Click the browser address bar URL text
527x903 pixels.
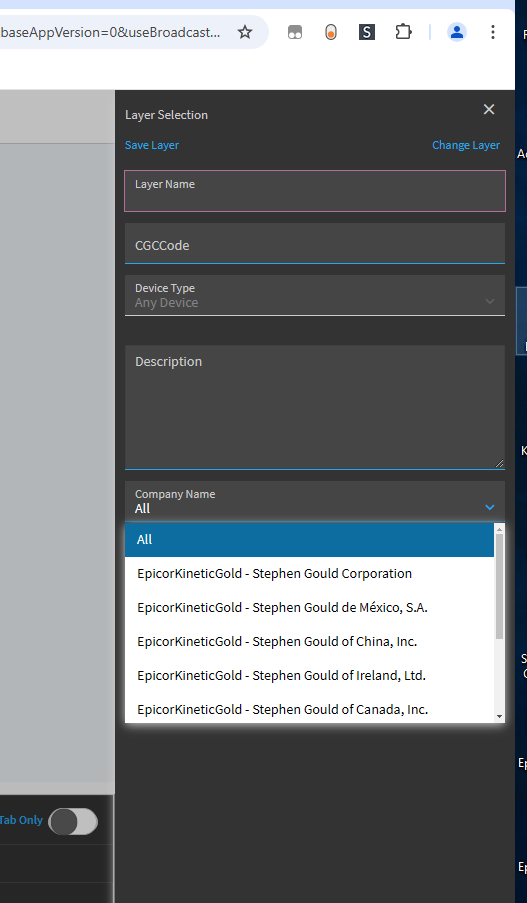pyautogui.click(x=110, y=32)
